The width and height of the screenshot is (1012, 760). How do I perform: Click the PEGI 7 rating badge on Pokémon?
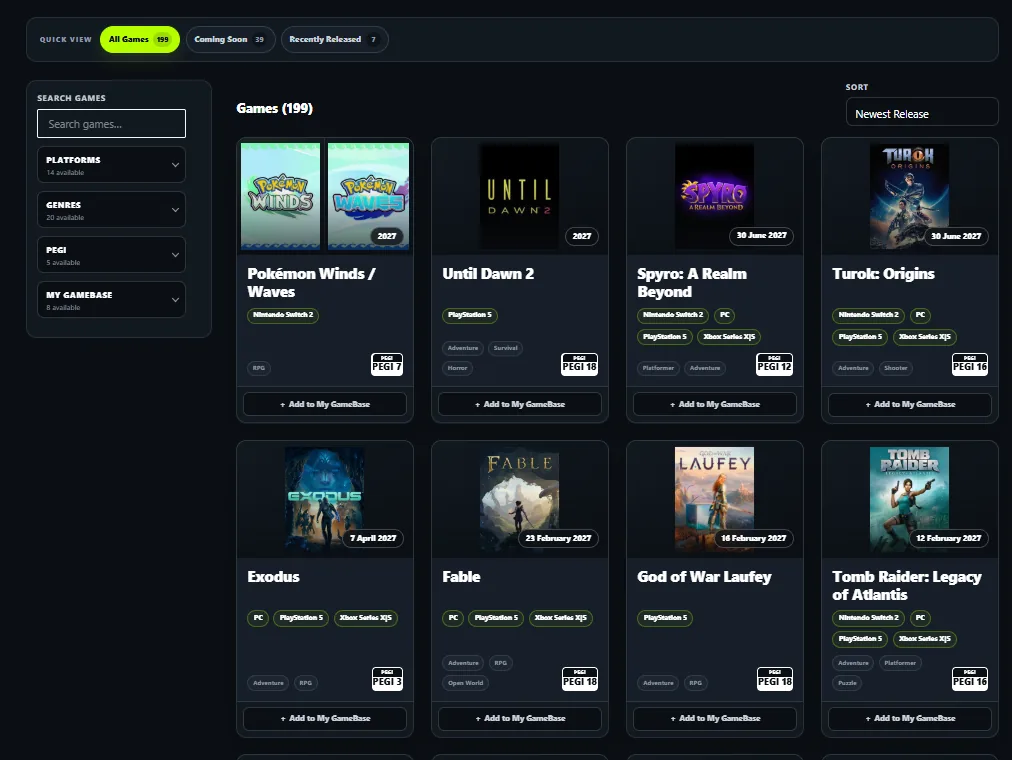(387, 364)
